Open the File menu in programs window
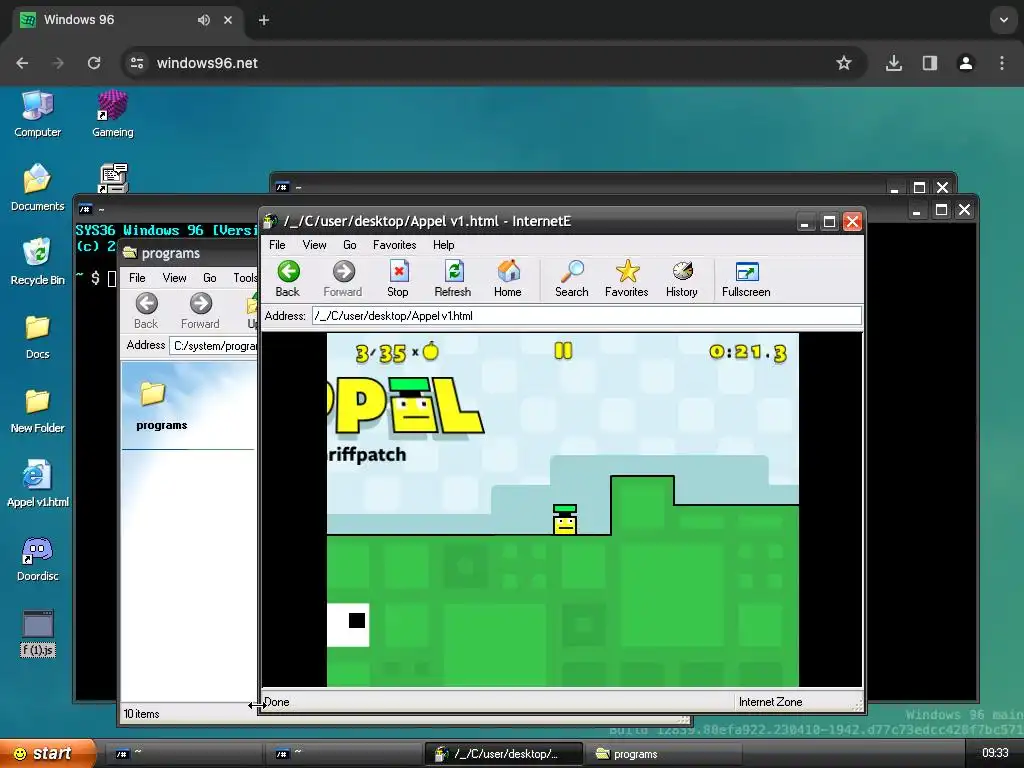The height and width of the screenshot is (768, 1024). (x=137, y=278)
